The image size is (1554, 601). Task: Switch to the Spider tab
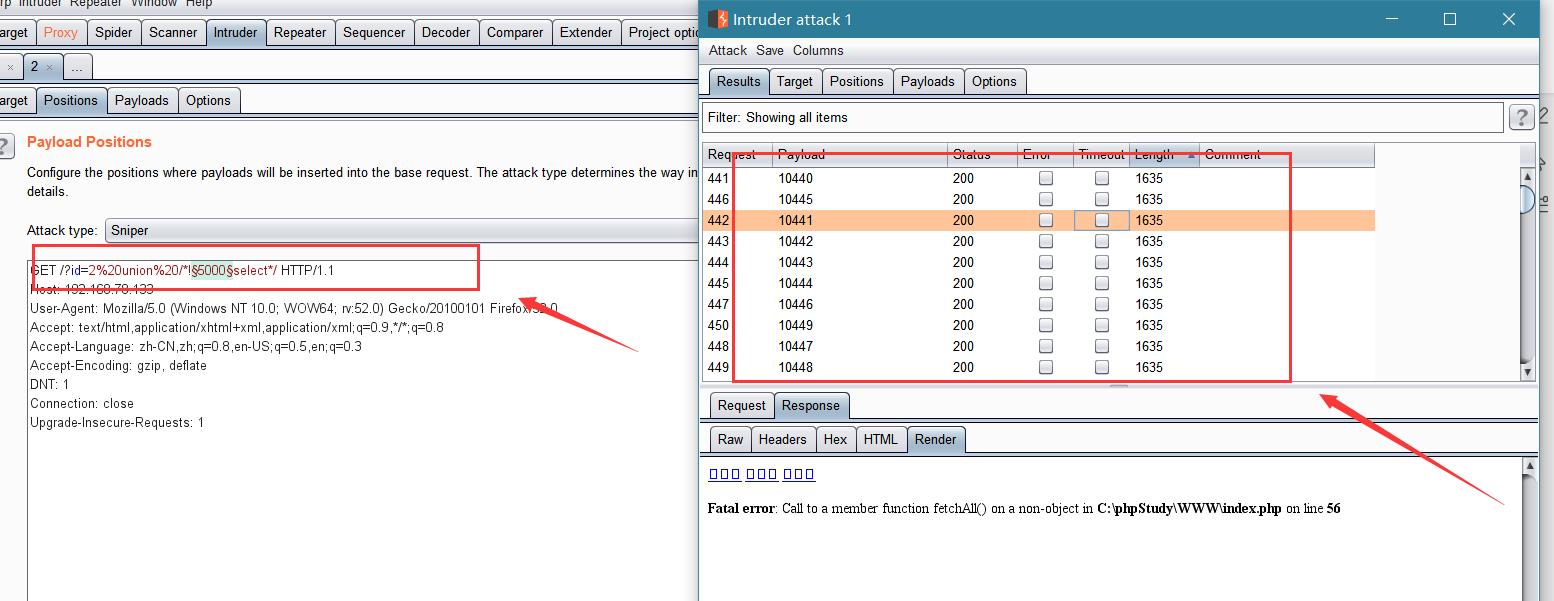point(113,32)
